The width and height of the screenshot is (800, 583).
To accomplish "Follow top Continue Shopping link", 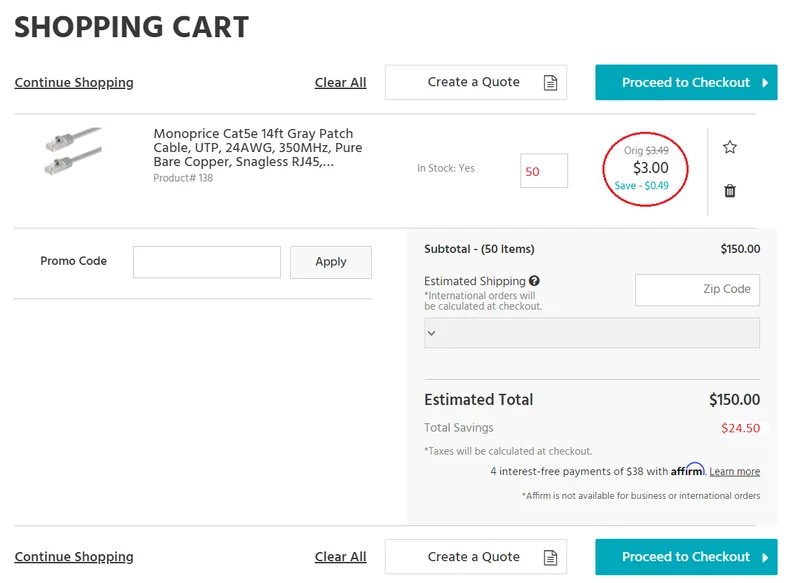I will coord(74,82).
